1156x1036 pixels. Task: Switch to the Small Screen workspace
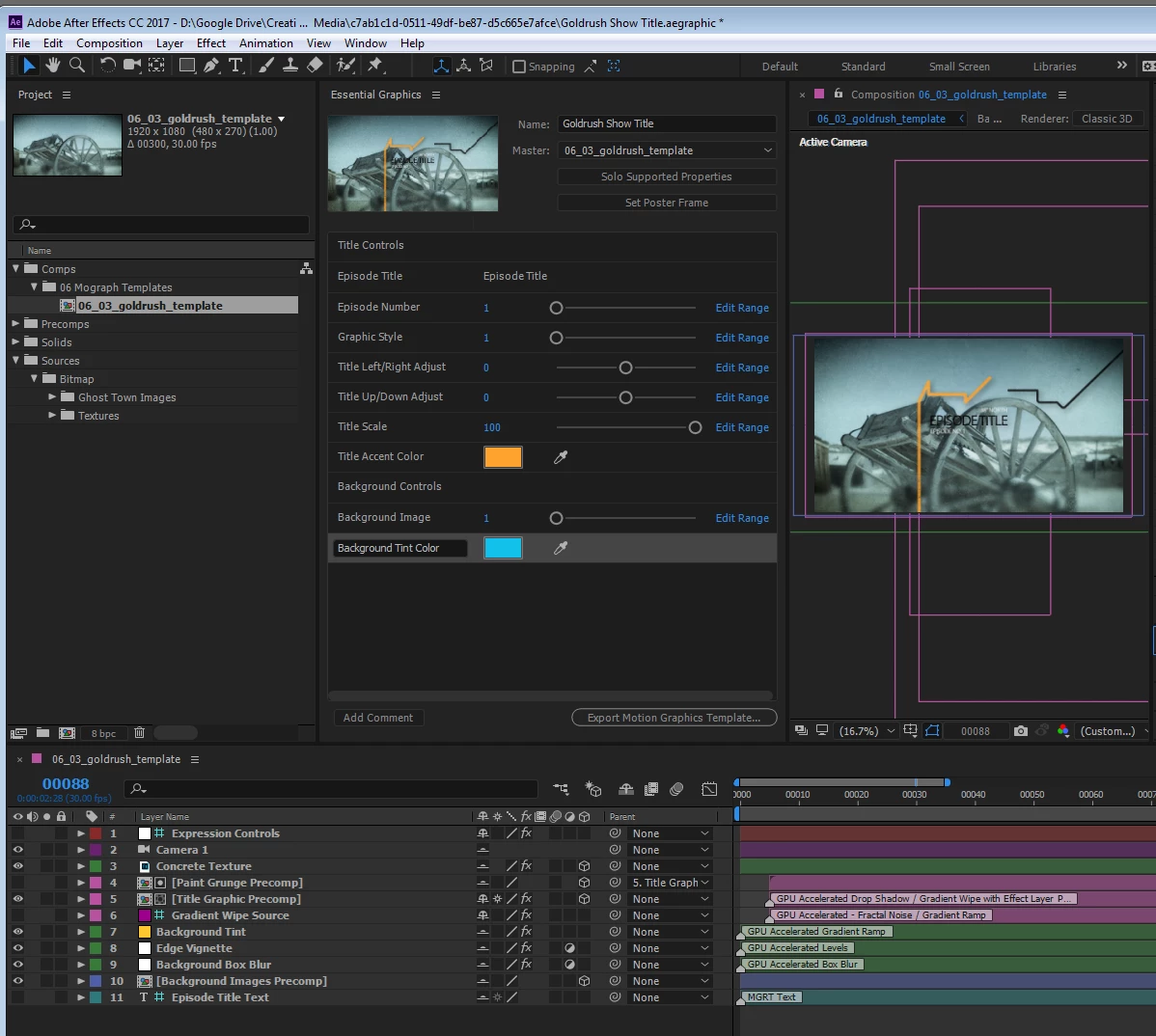[958, 67]
